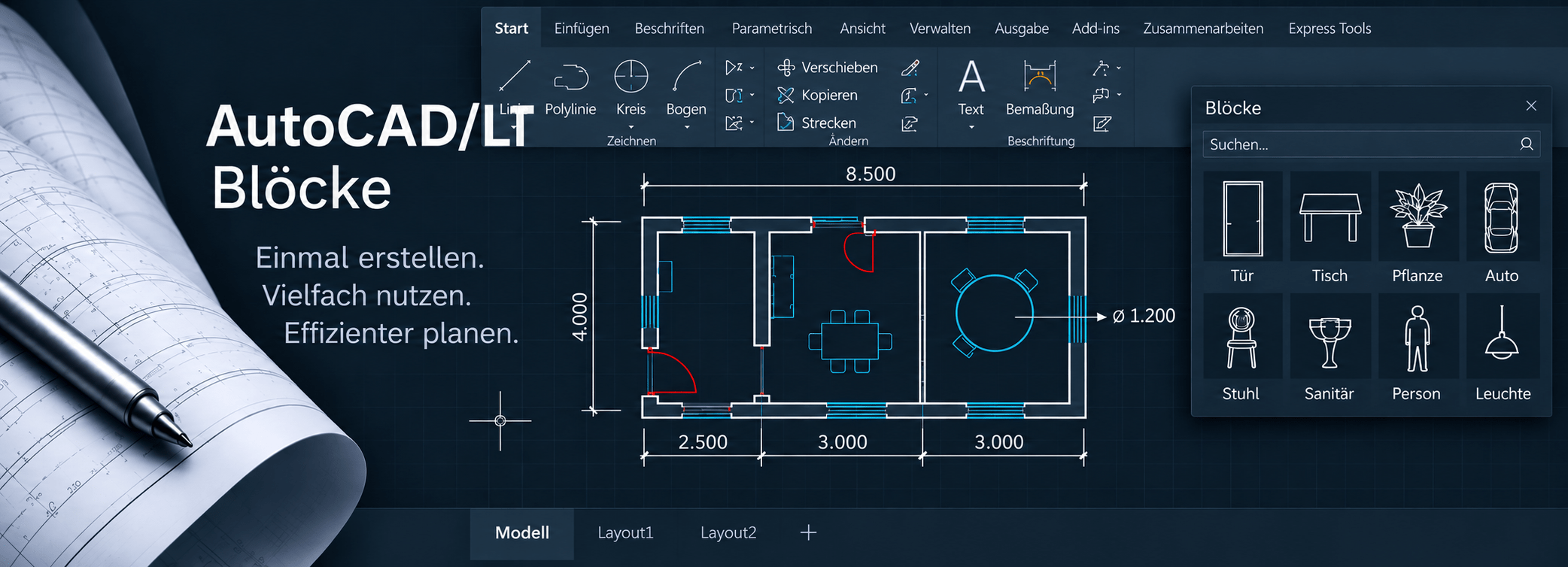The width and height of the screenshot is (1568, 567).
Task: Expand the arrow beside the bracket-shaped draw icon
Action: point(752,96)
